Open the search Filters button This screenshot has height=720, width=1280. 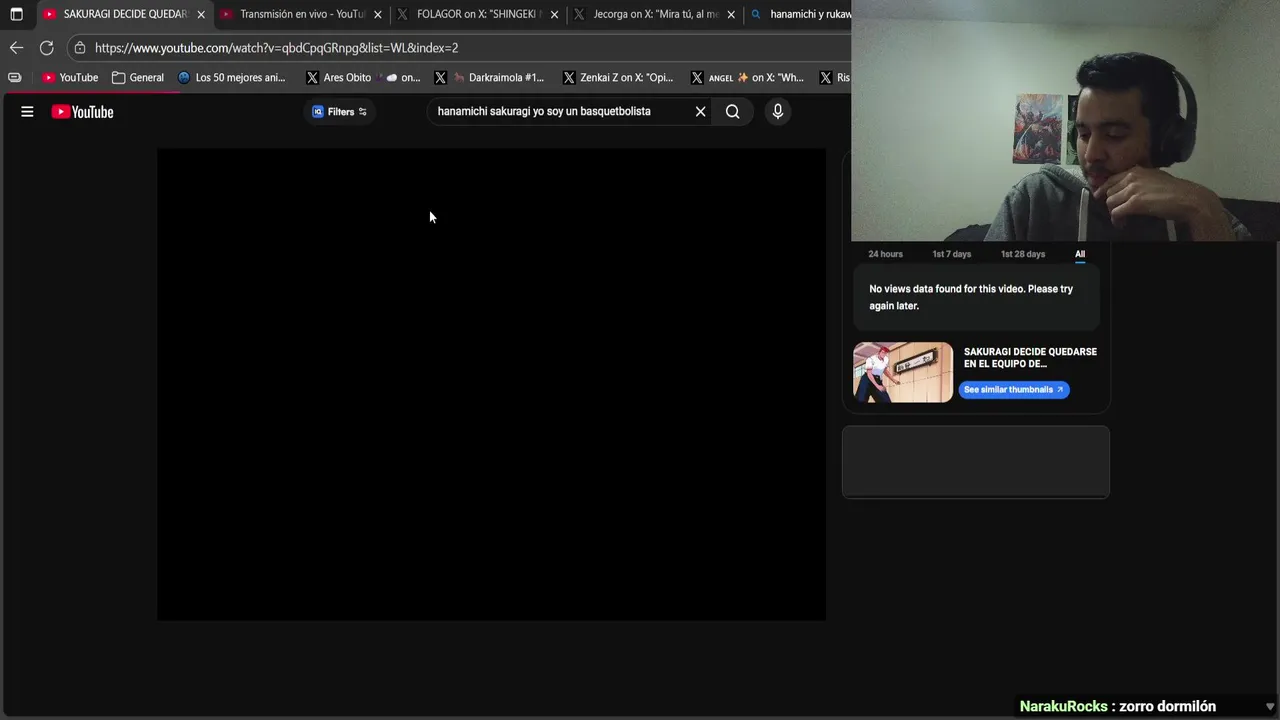click(x=340, y=112)
